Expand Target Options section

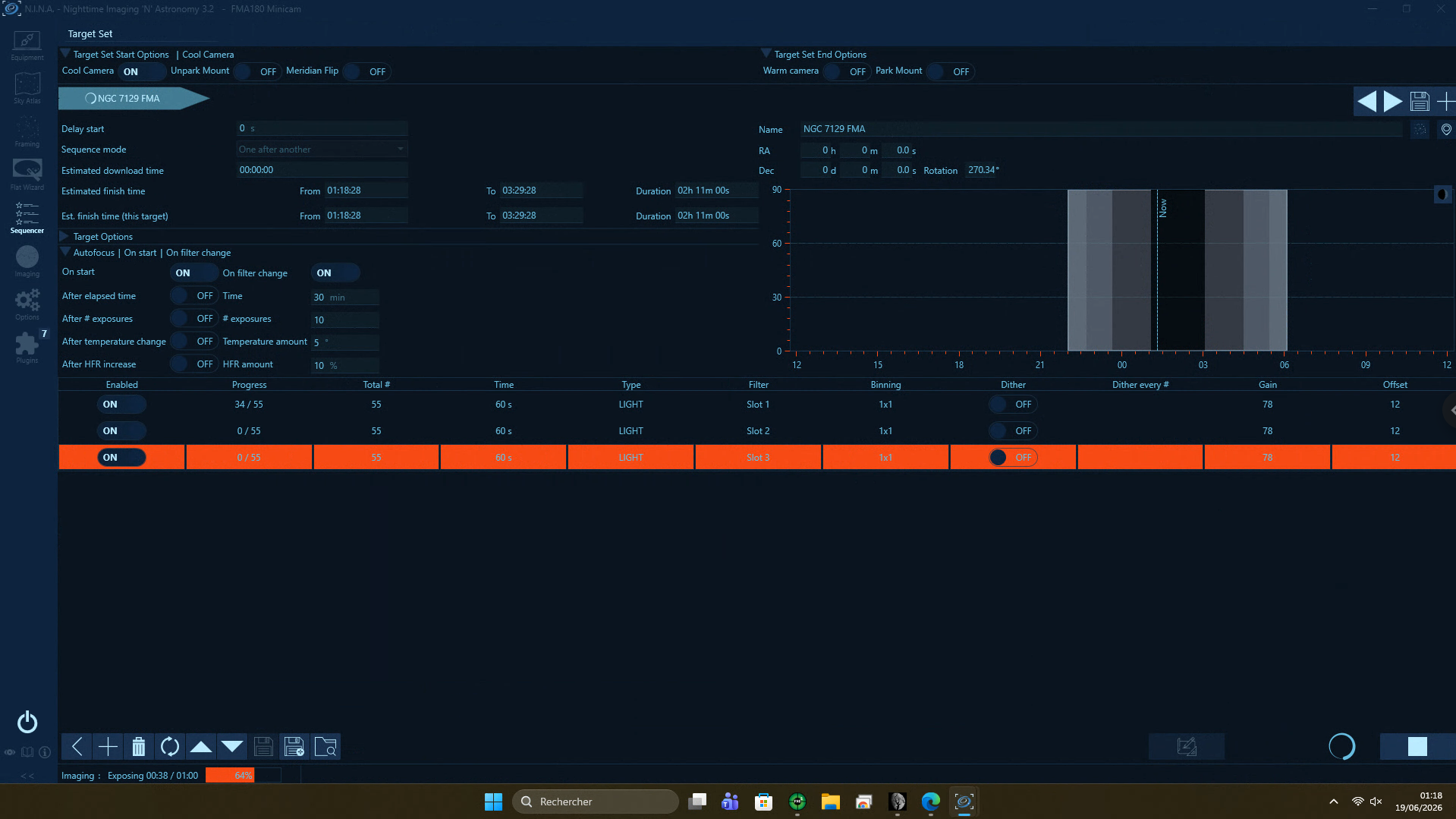tap(64, 237)
